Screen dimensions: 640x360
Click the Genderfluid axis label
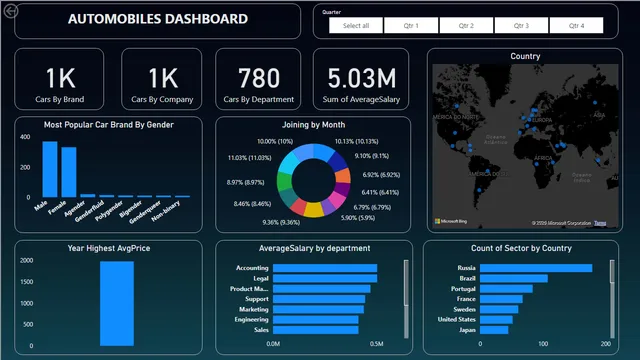[x=89, y=211]
